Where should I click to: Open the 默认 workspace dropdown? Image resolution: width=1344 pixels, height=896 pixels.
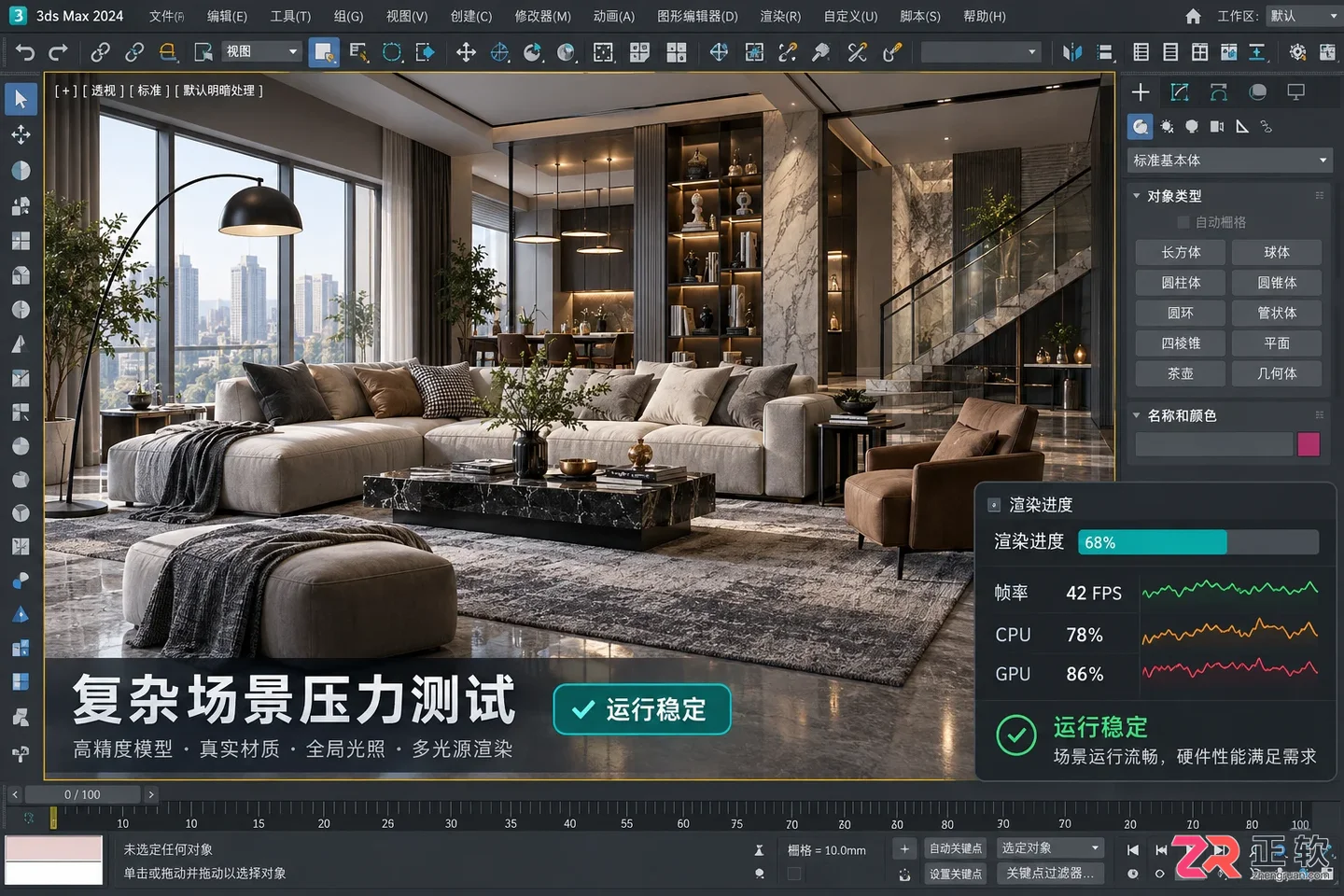tap(1303, 16)
